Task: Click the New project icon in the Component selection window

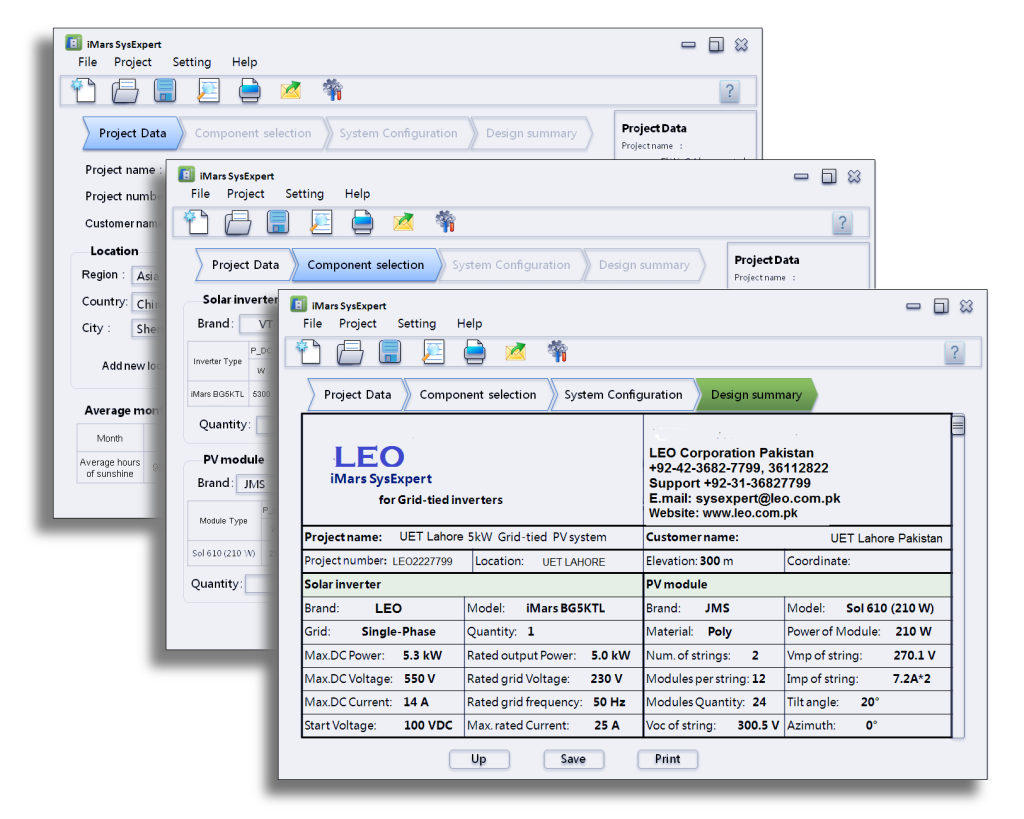Action: click(x=196, y=222)
